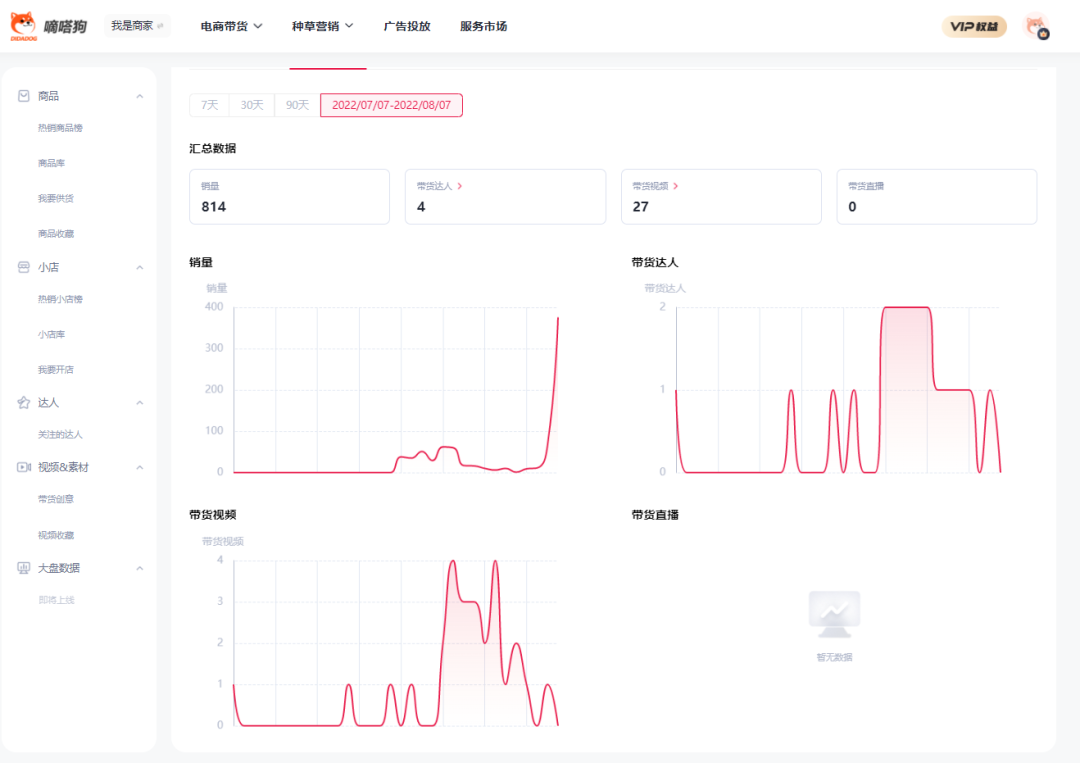Click the 带货达人 chart plateau at 2
This screenshot has height=763, width=1080.
pyautogui.click(x=906, y=309)
